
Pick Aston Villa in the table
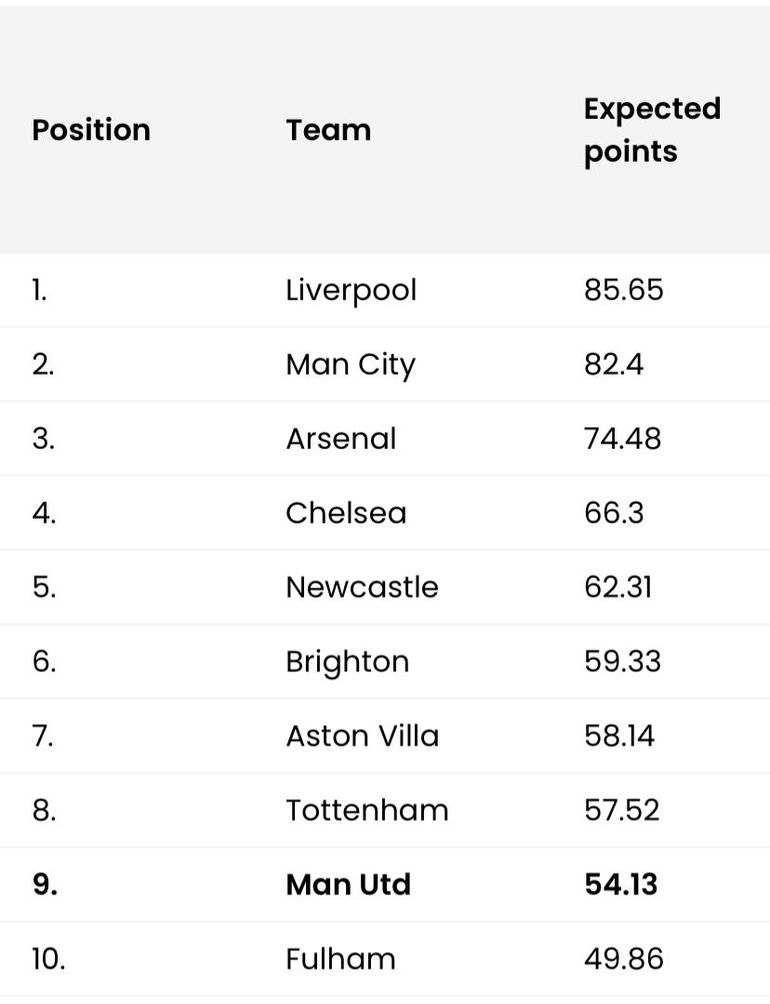click(x=362, y=736)
